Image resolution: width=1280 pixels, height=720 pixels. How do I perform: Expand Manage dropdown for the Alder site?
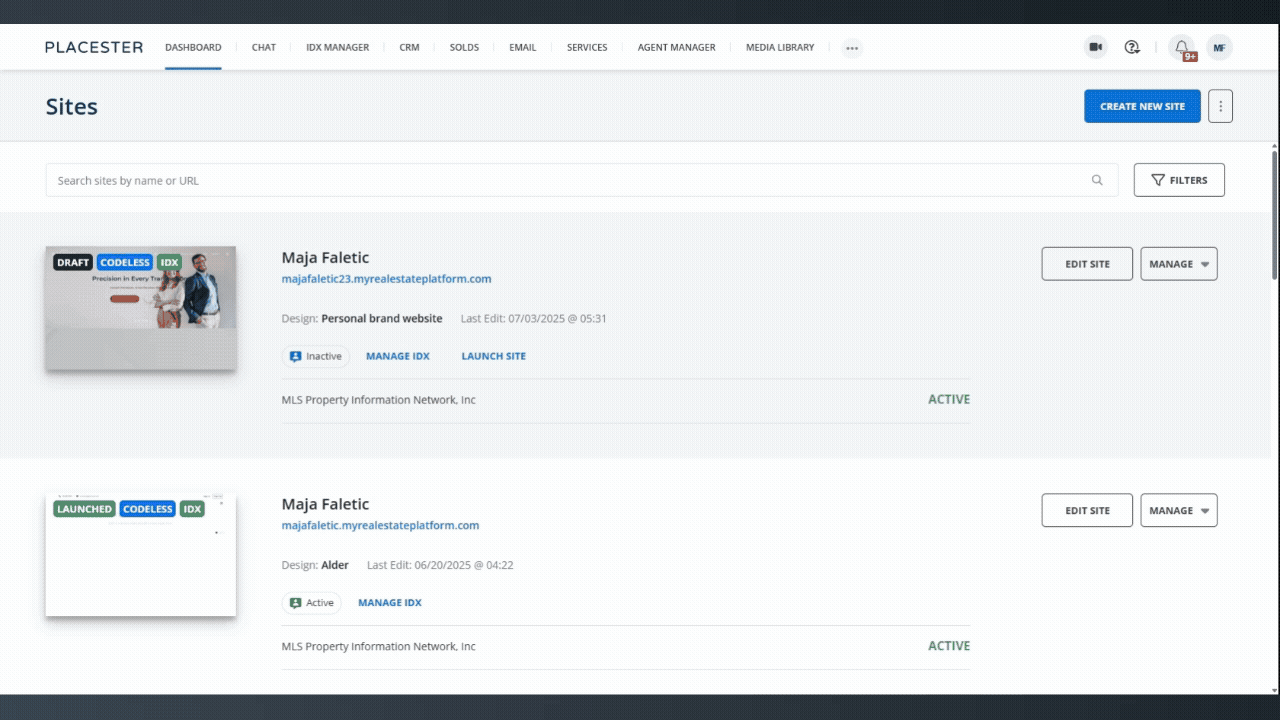pyautogui.click(x=1179, y=510)
